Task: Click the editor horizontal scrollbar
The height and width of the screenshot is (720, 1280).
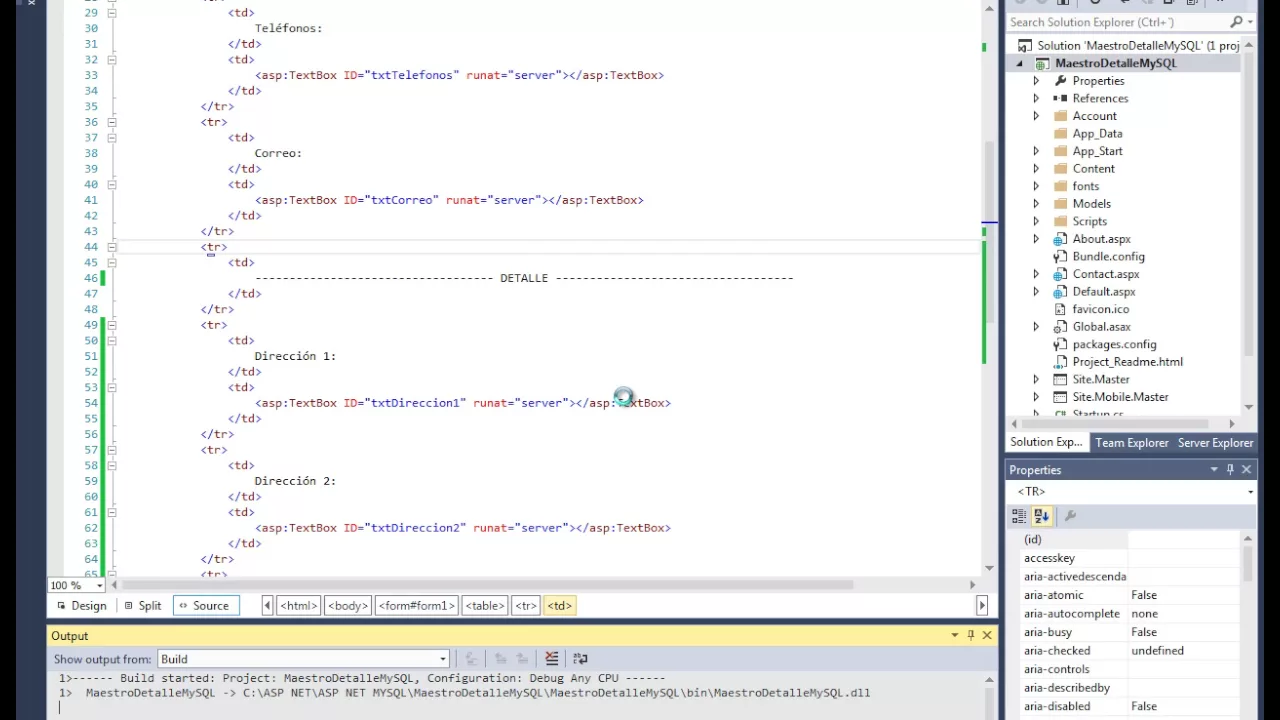Action: 488,585
